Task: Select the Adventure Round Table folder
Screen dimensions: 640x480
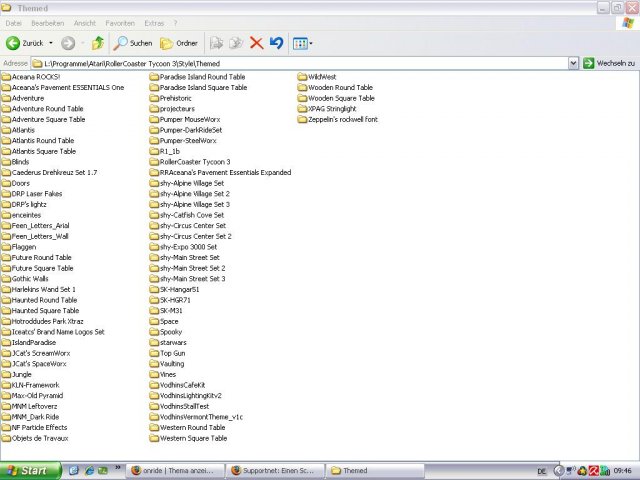Action: [42, 109]
